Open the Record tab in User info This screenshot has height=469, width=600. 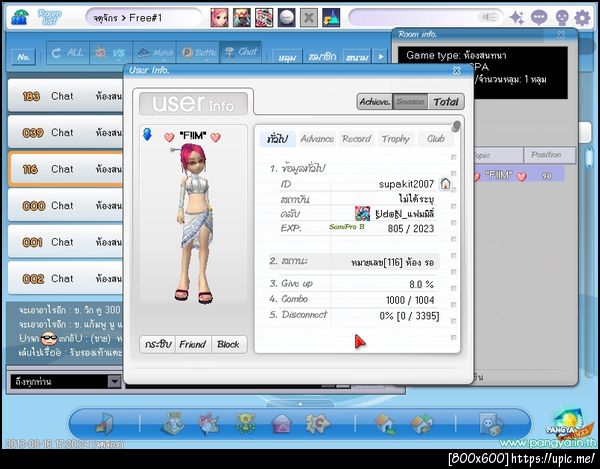pyautogui.click(x=357, y=139)
